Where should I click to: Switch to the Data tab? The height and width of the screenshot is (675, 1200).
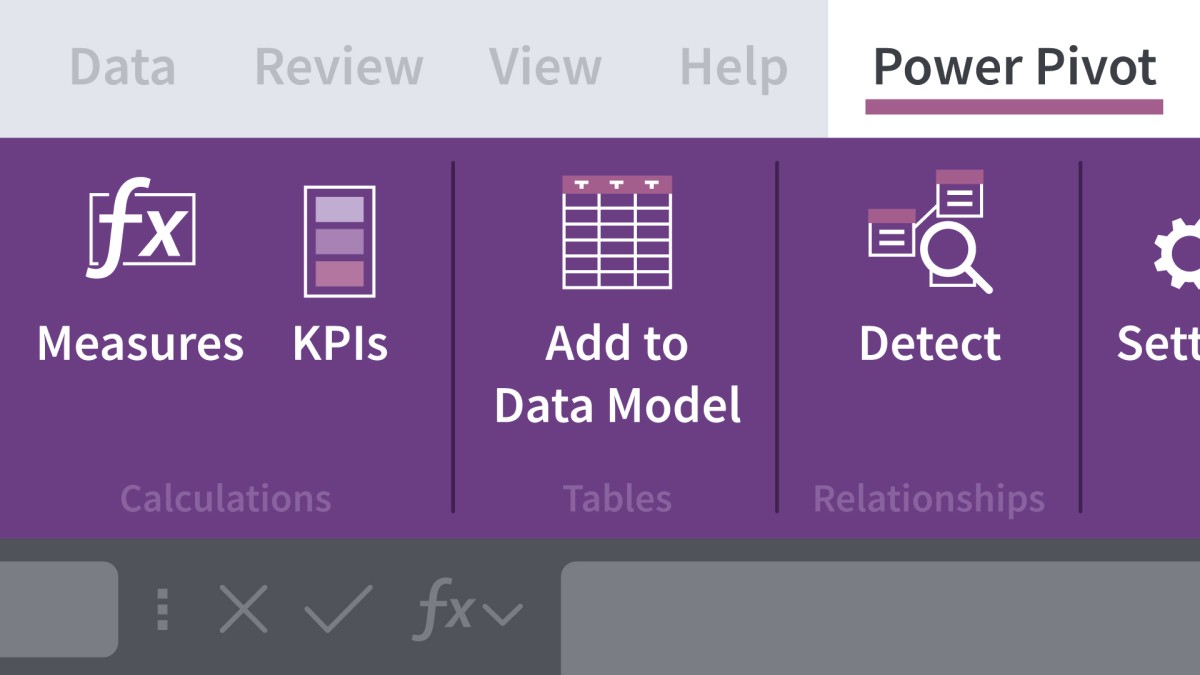pos(122,68)
